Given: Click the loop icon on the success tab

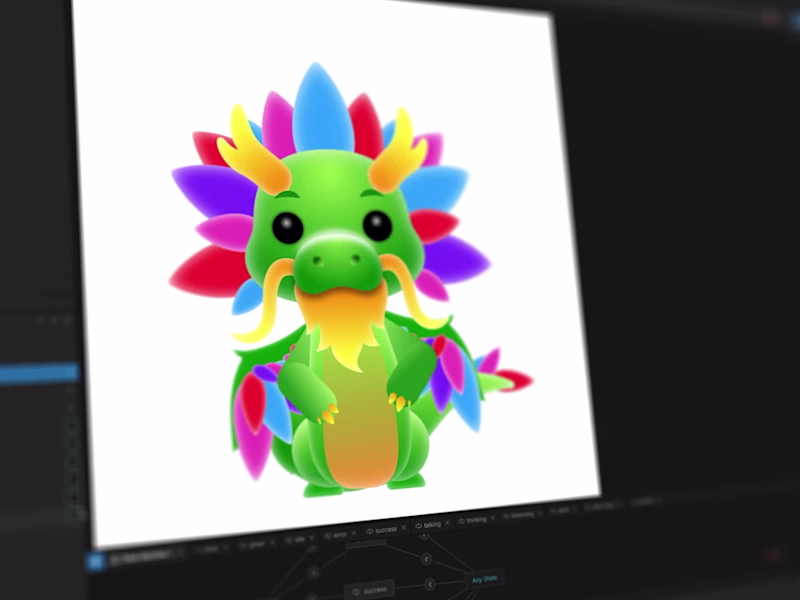Looking at the screenshot, I should pos(369,531).
